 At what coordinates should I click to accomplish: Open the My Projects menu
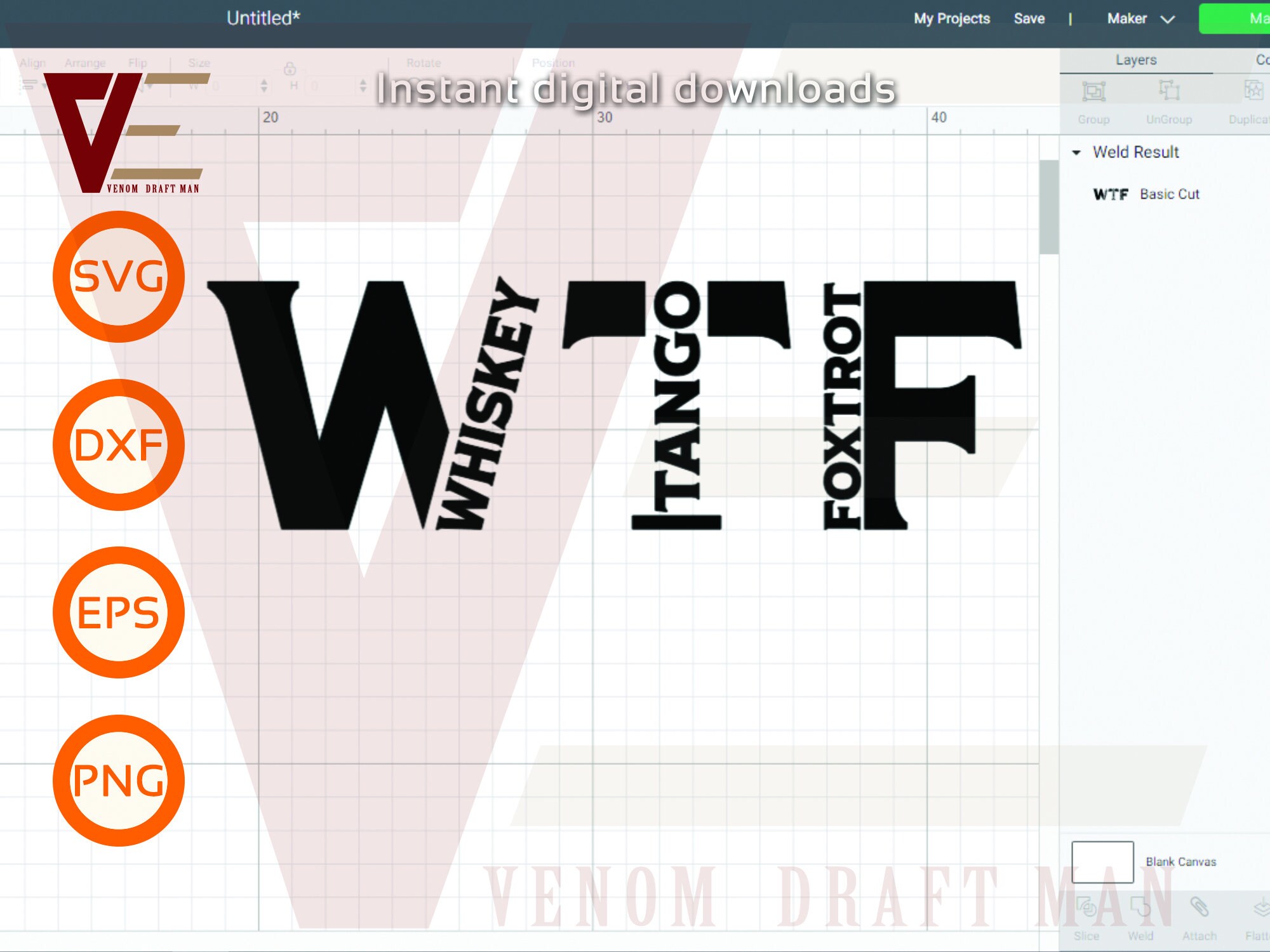click(951, 18)
